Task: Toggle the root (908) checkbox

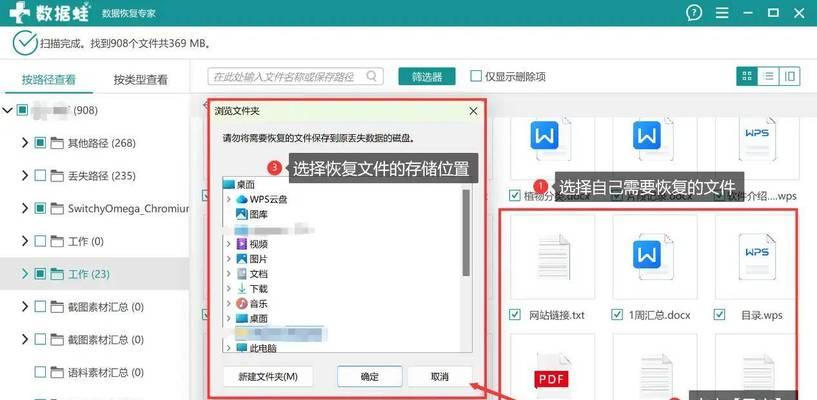Action: pyautogui.click(x=22, y=110)
